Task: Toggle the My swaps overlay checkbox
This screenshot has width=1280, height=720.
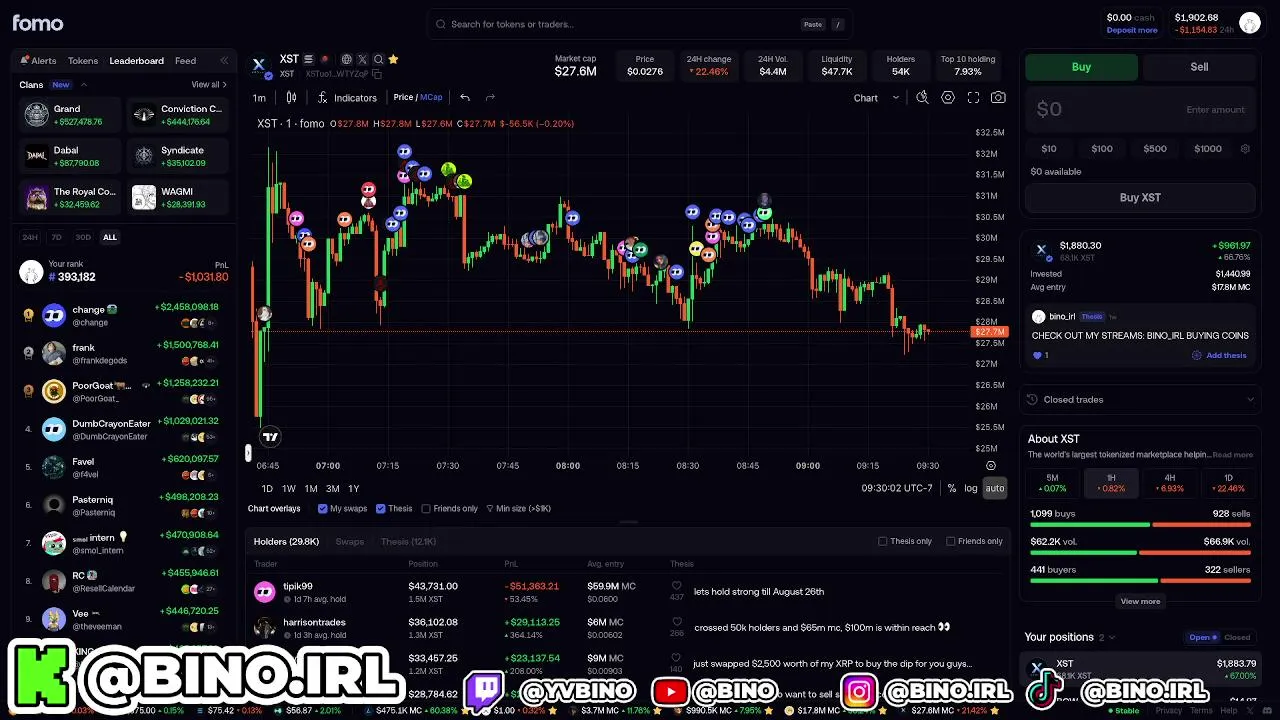Action: tap(322, 509)
